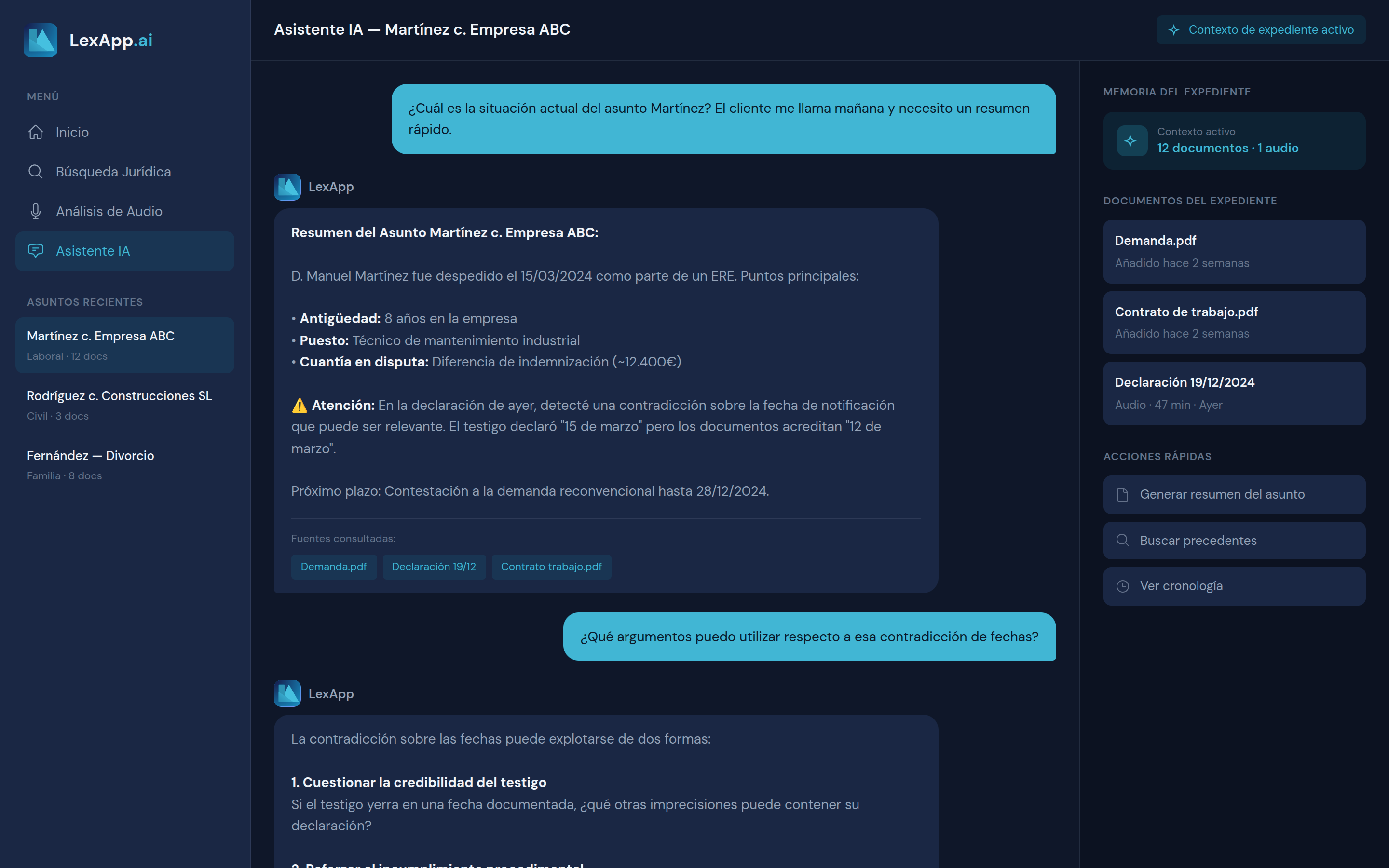Click the LexApp.ai logo icon
Image resolution: width=1389 pixels, height=868 pixels.
point(40,40)
